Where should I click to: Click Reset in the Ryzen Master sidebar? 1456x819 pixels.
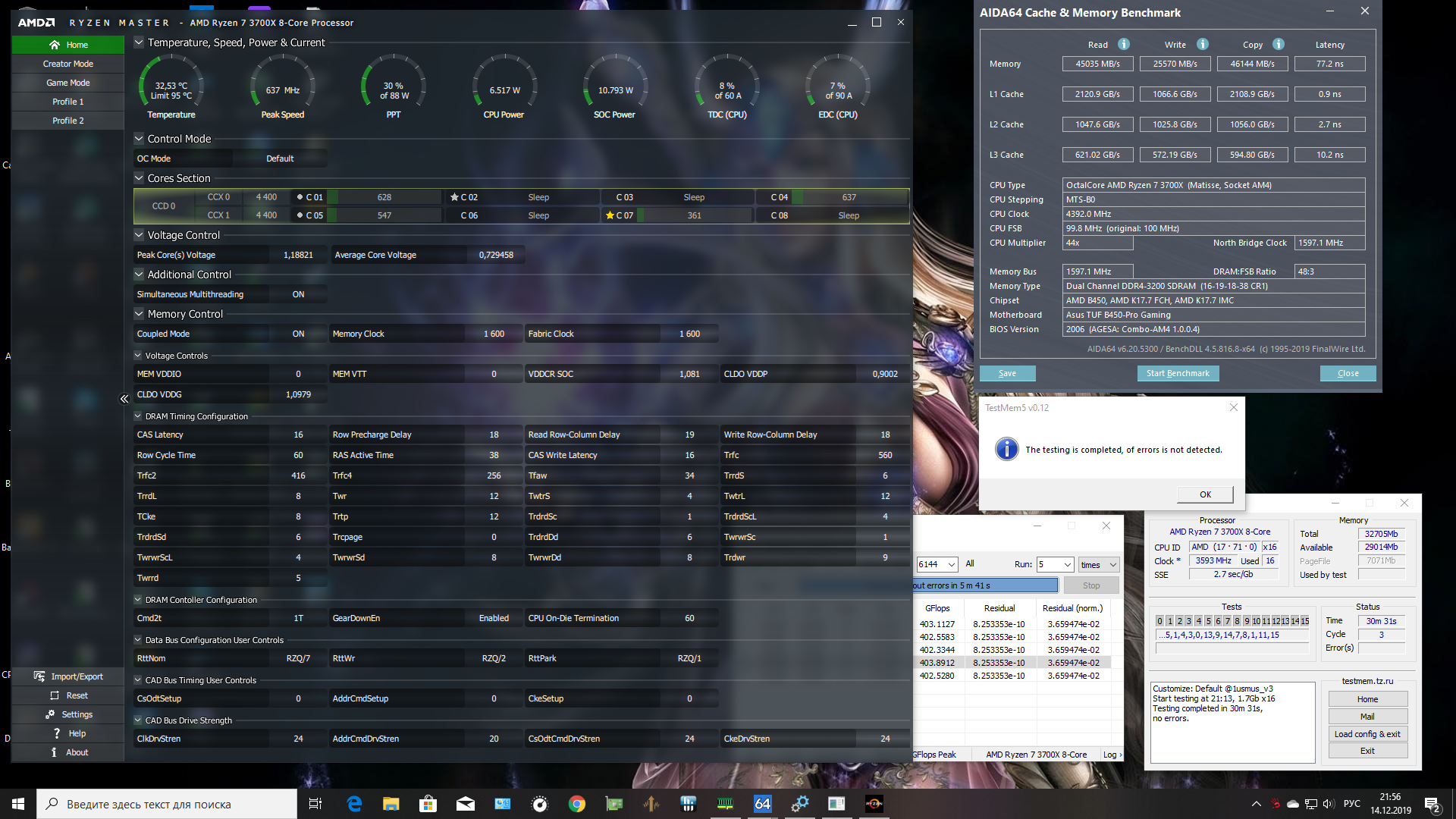pos(68,695)
